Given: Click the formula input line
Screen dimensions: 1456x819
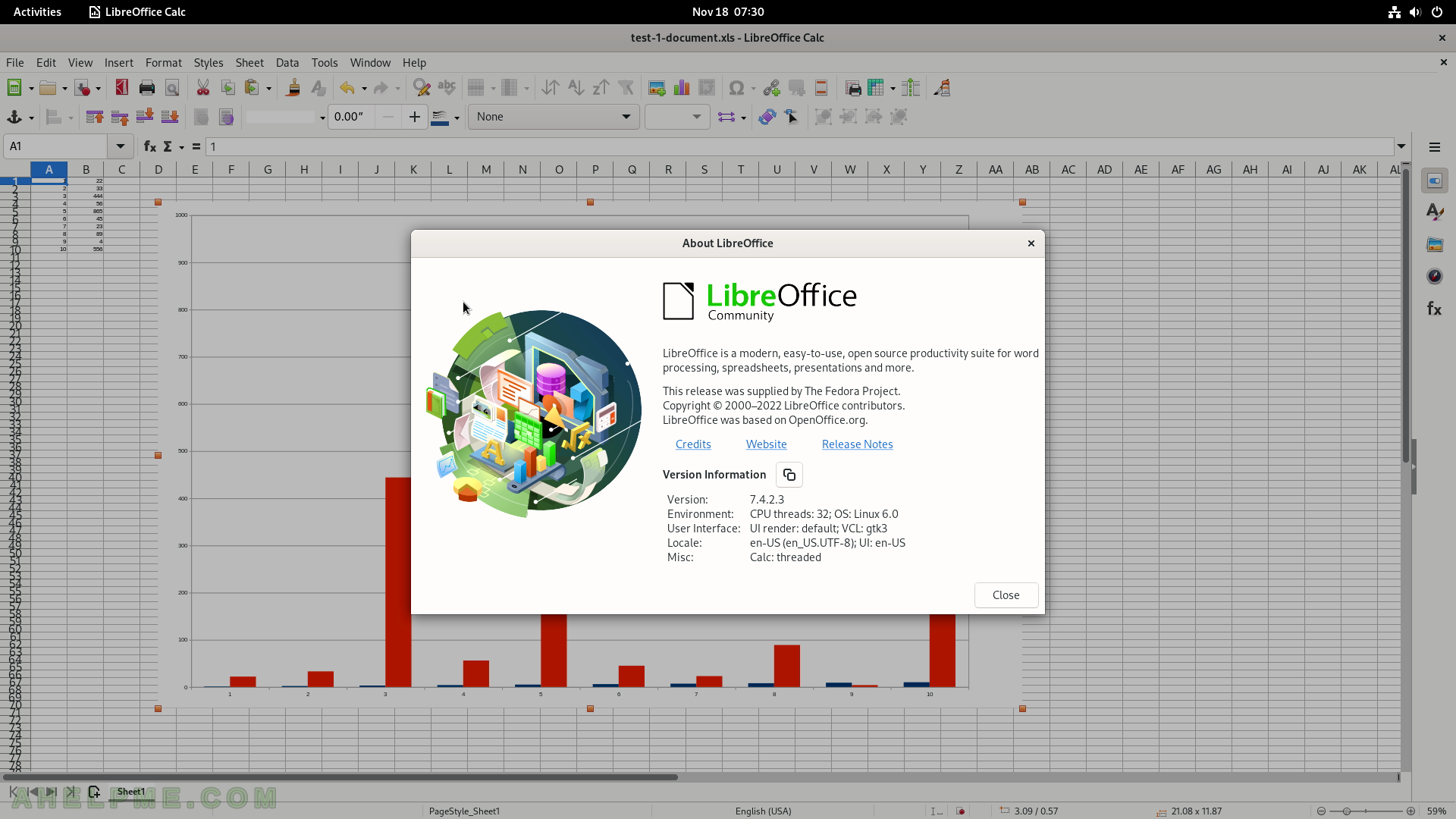Looking at the screenshot, I should tap(799, 146).
